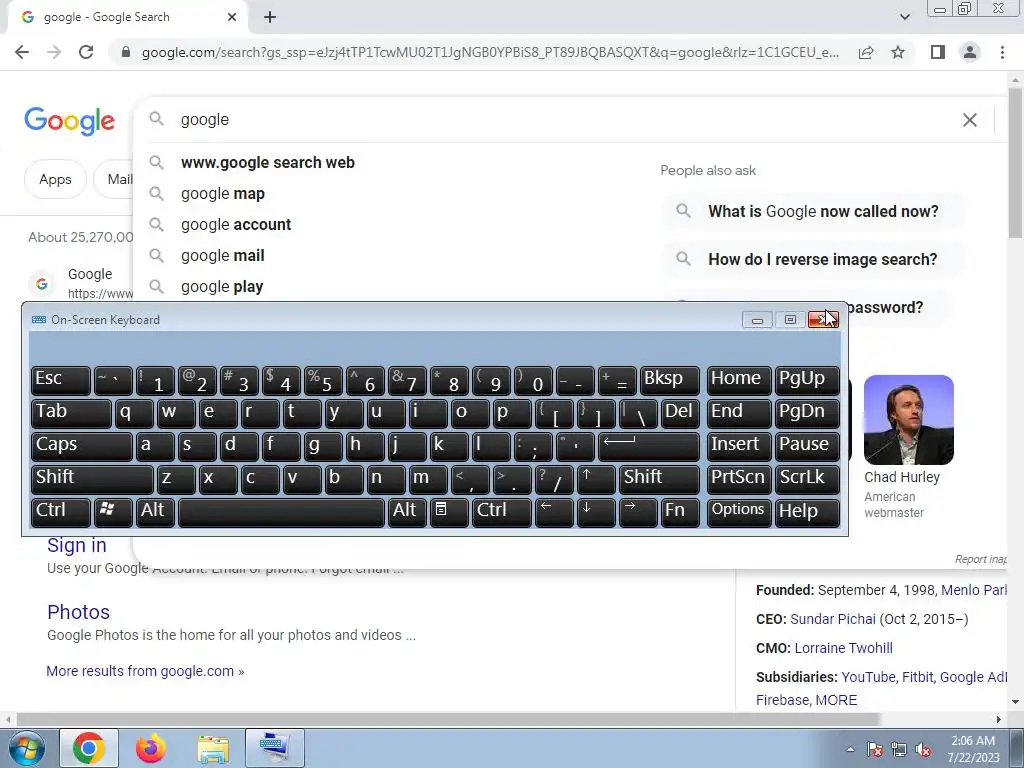
Task: Click the Chad Hurley thumbnail
Action: click(x=908, y=420)
